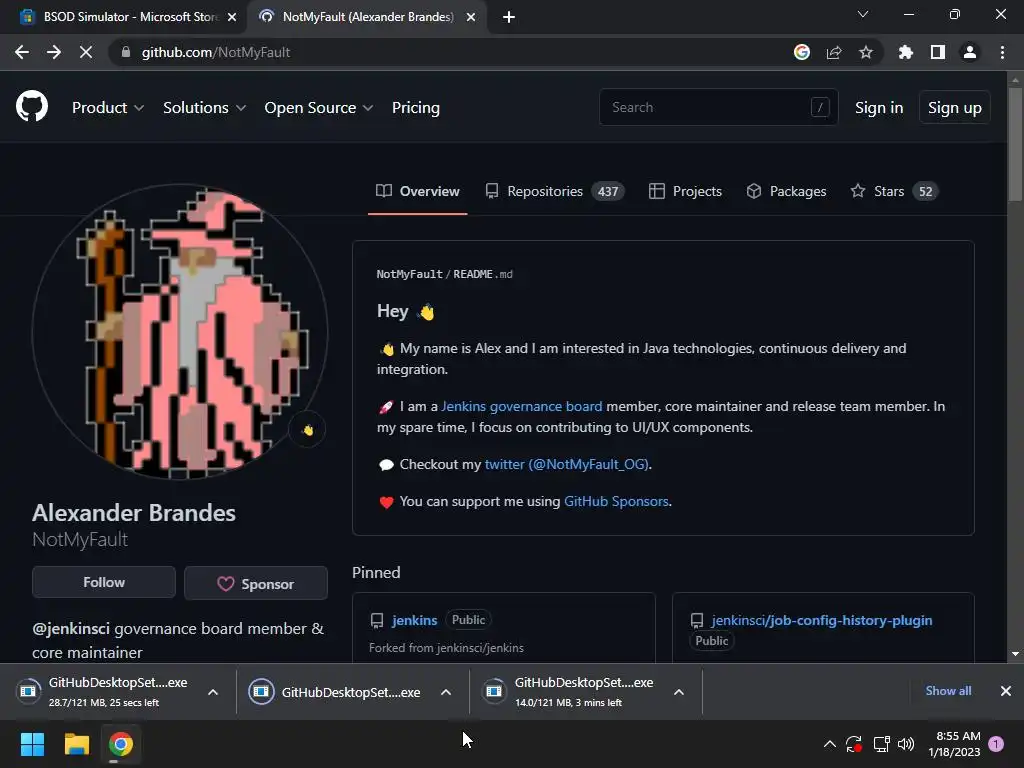
Task: Open options for the 25 secs left download
Action: point(213,692)
